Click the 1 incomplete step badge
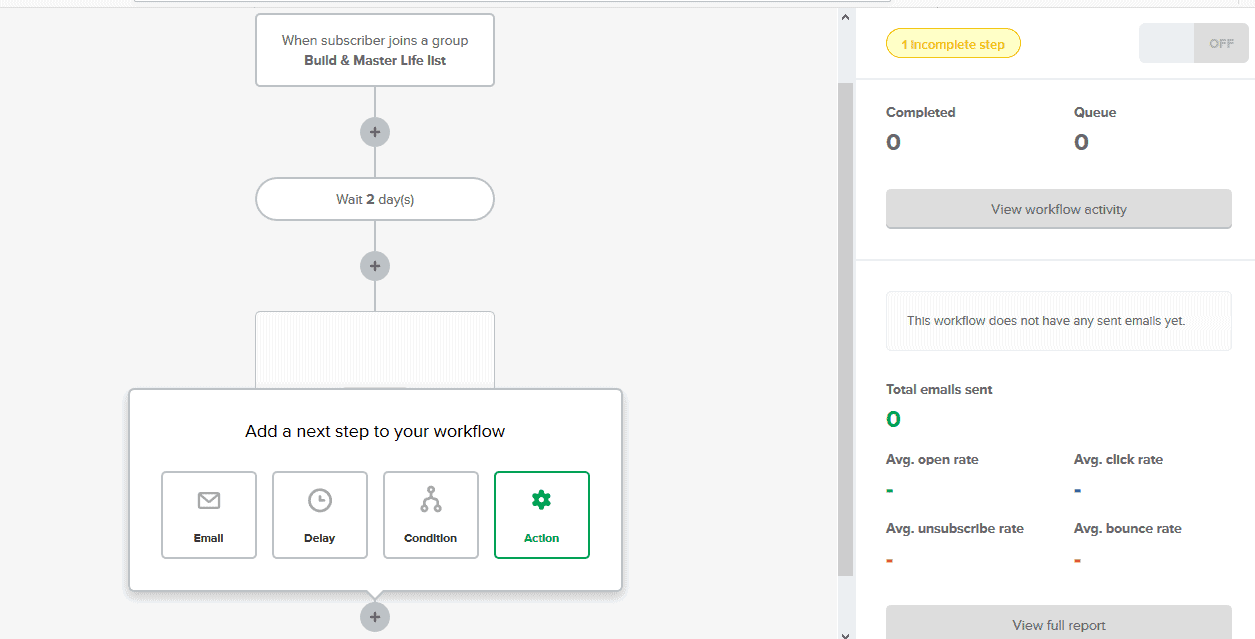Viewport: 1255px width, 639px height. click(x=953, y=43)
